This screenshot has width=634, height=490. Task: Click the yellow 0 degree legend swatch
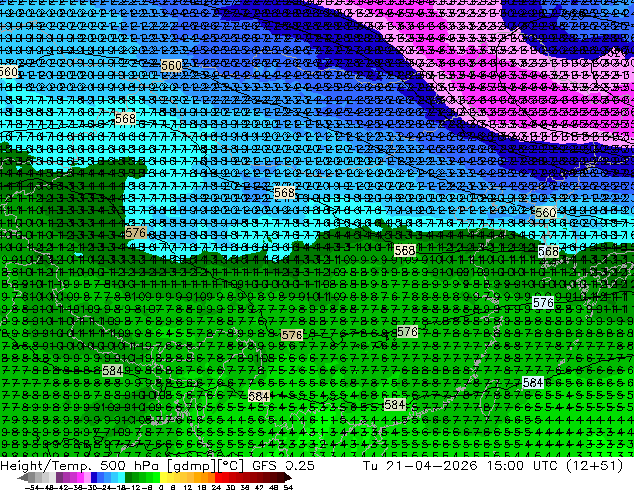[x=164, y=477]
